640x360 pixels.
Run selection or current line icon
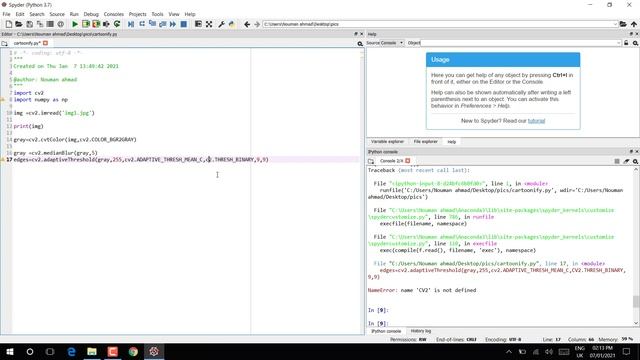click(x=106, y=24)
